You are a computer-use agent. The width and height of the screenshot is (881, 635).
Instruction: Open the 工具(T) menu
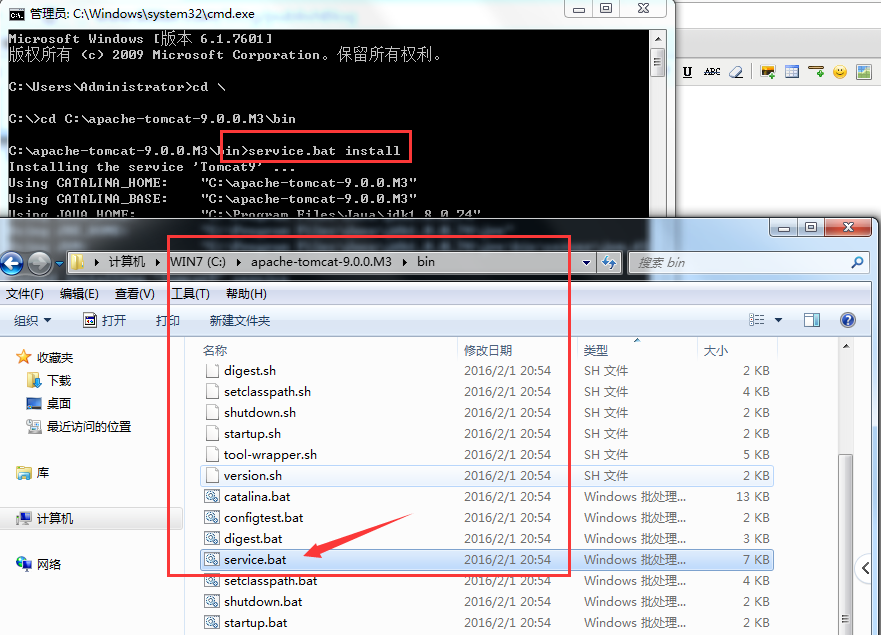(x=190, y=294)
